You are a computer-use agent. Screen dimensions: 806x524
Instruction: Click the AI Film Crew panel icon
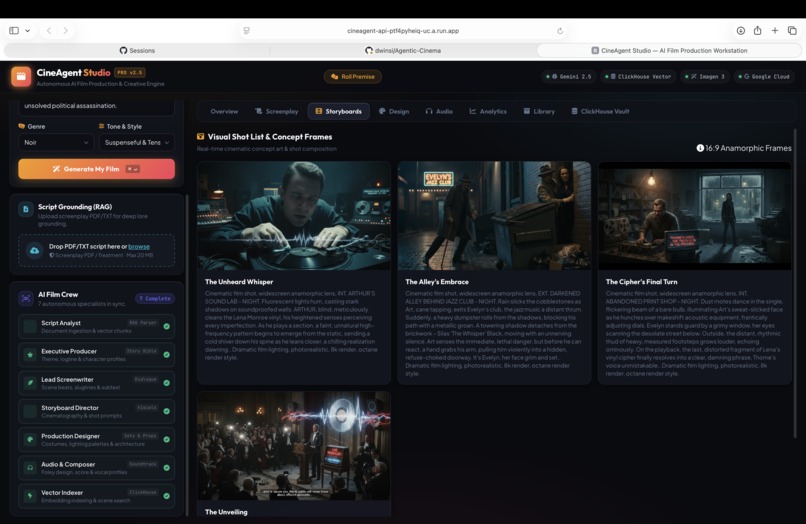26,298
